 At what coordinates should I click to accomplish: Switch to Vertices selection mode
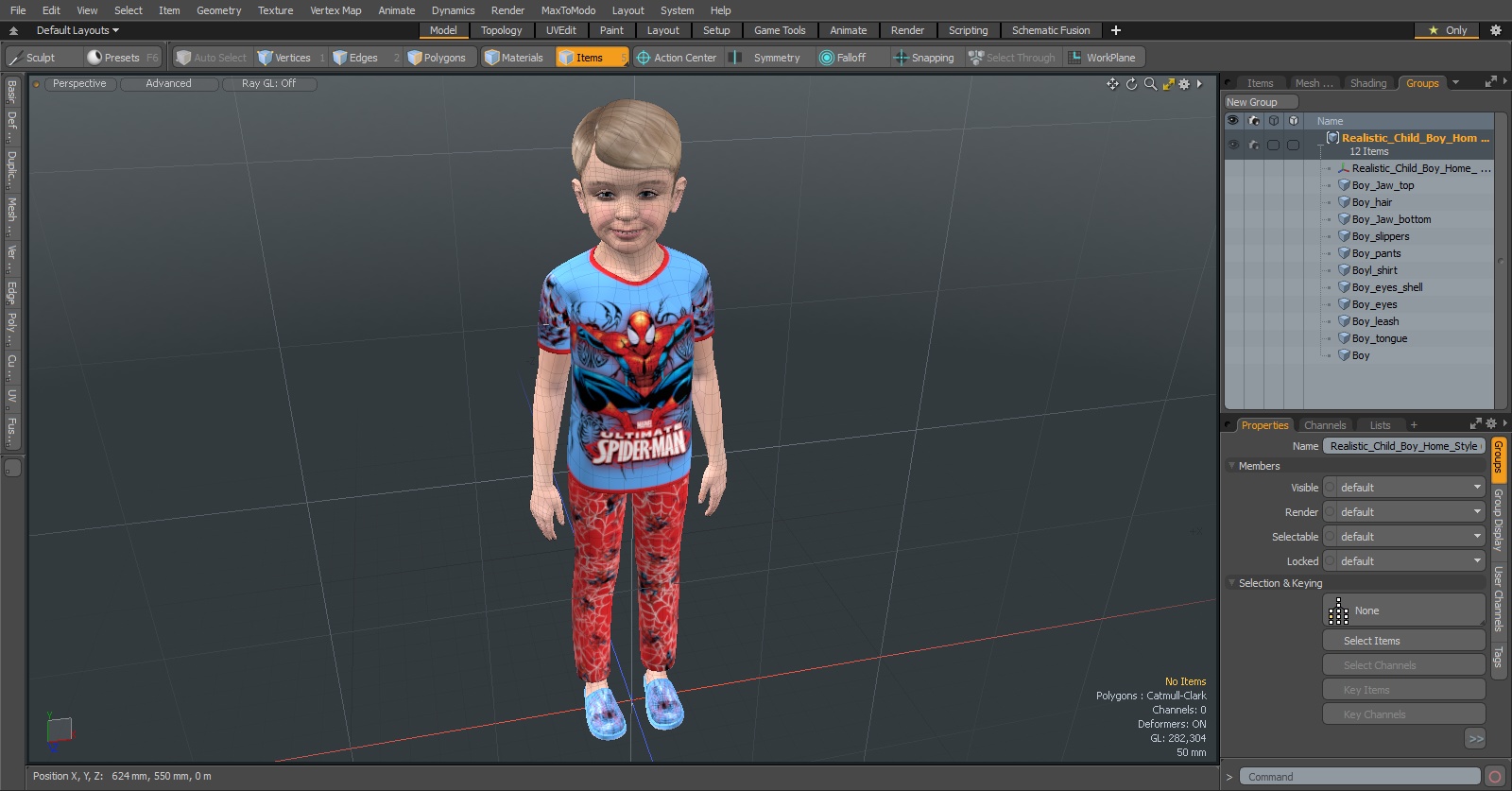click(291, 58)
